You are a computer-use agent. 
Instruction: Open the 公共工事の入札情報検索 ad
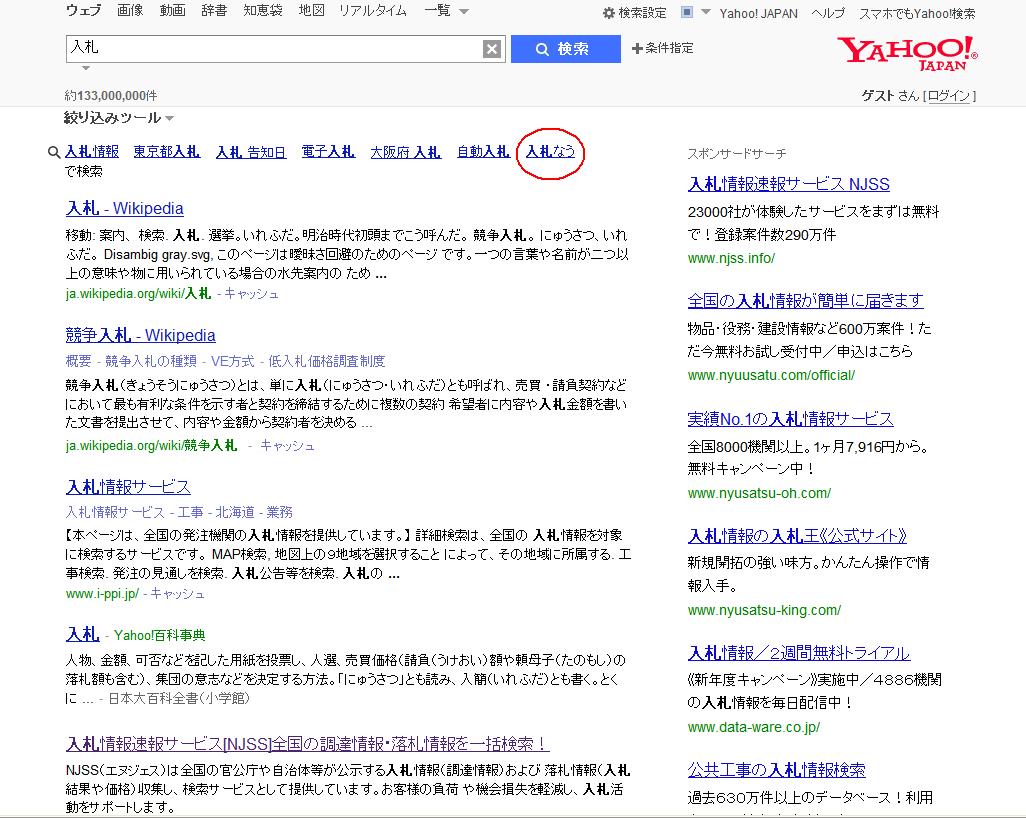point(777,770)
